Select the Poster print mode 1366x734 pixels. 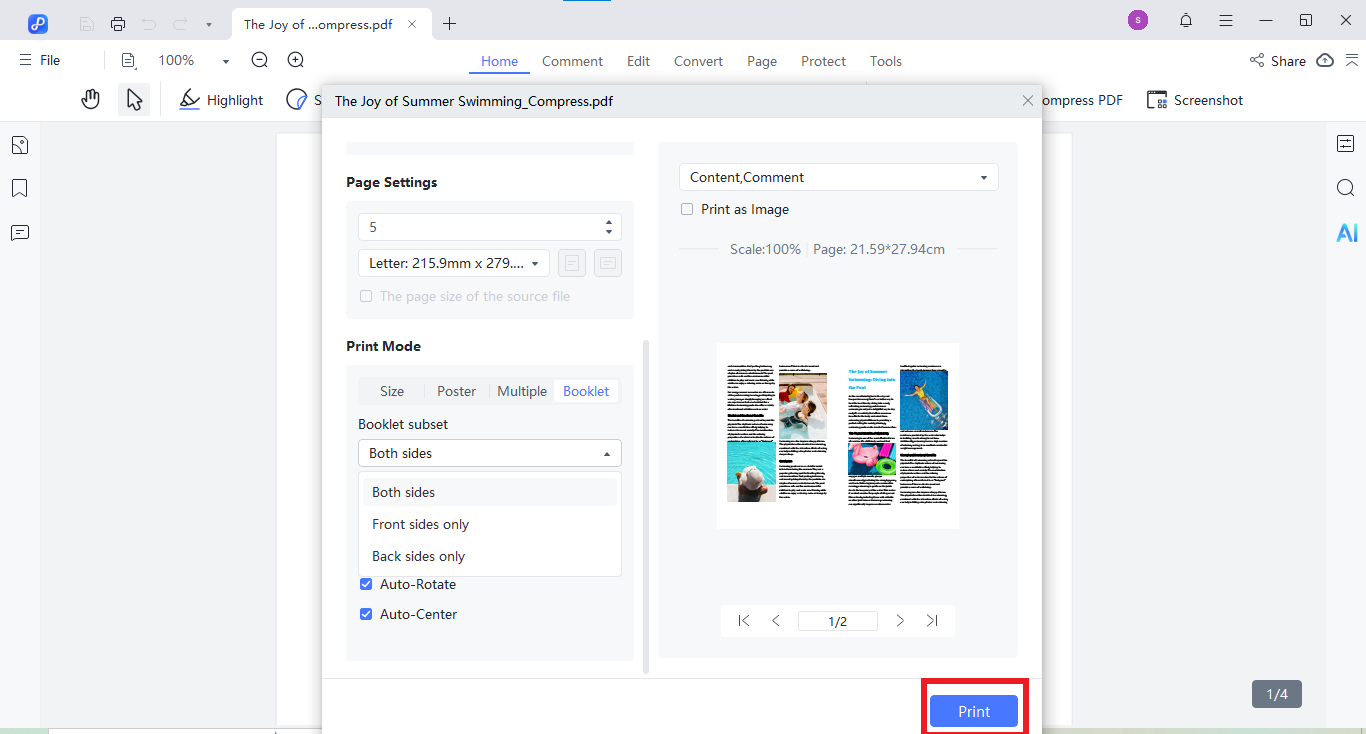point(457,391)
